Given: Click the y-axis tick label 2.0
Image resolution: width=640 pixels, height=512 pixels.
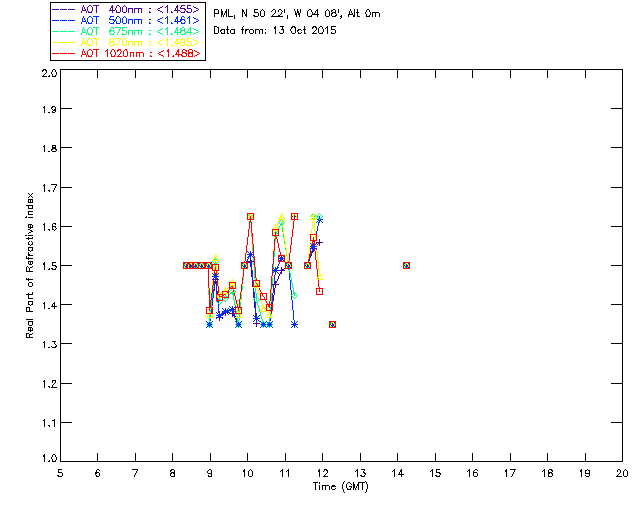Looking at the screenshot, I should [x=49, y=73].
